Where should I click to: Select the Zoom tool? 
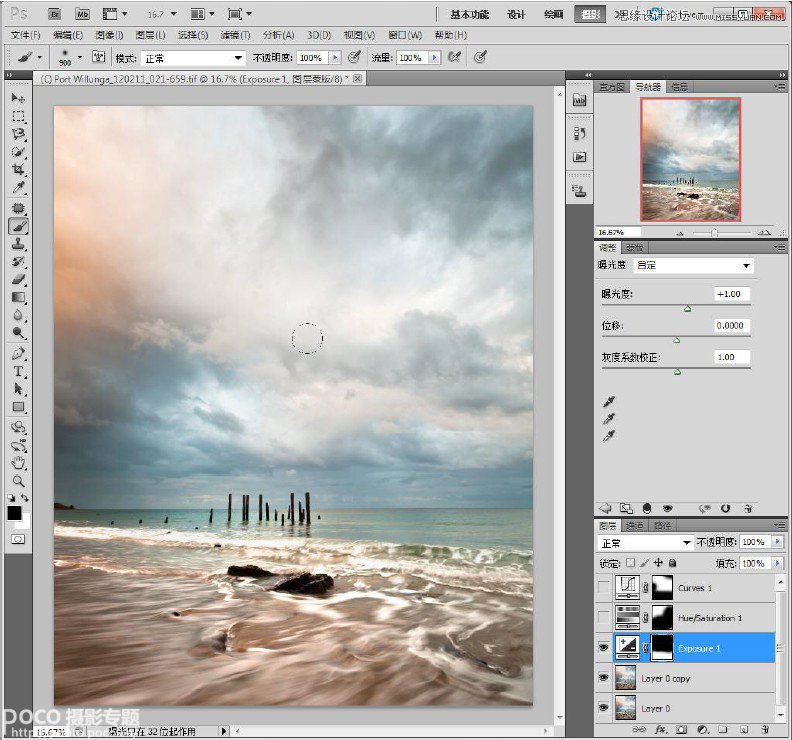tap(18, 481)
